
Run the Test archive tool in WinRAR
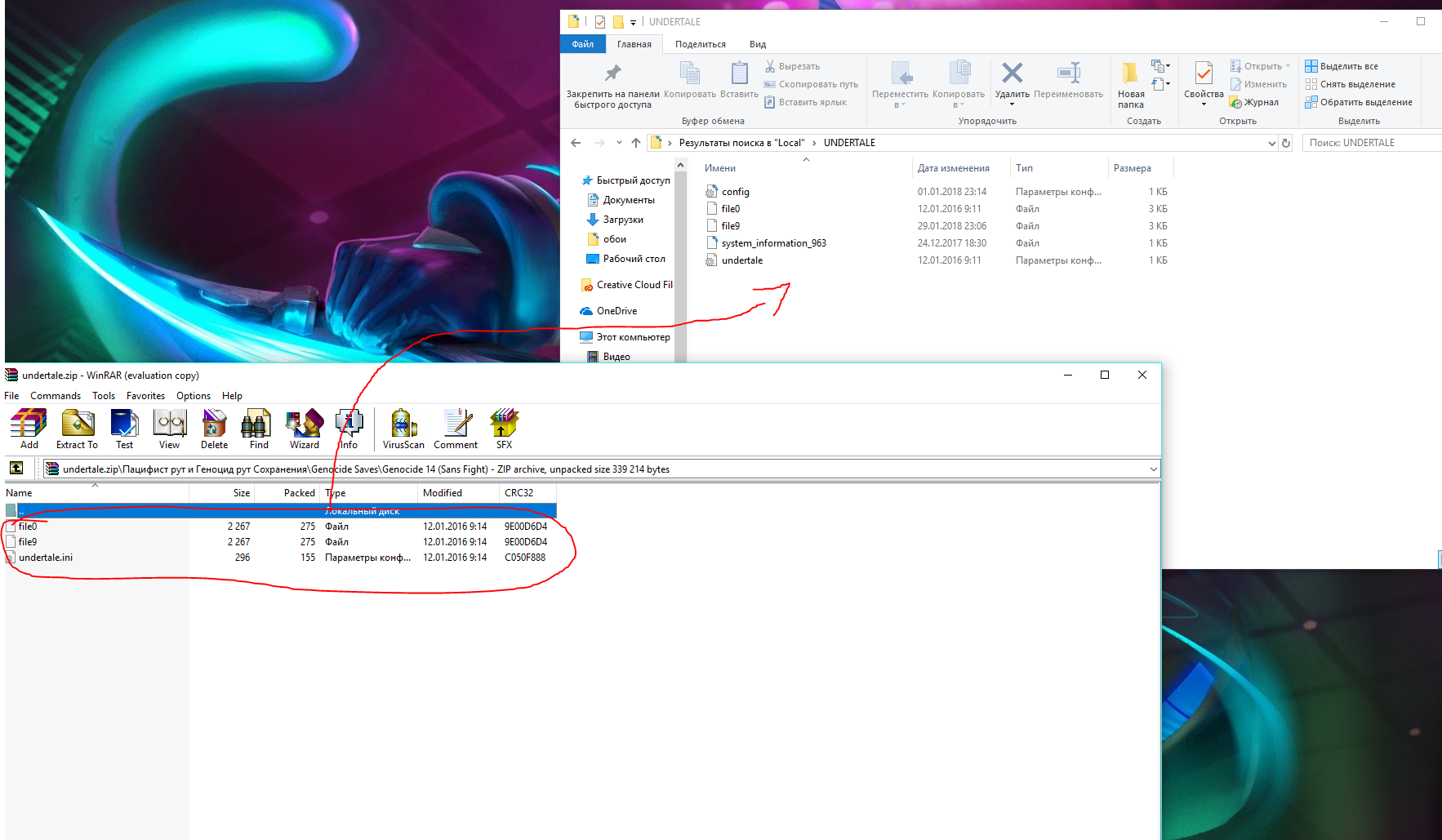(124, 429)
